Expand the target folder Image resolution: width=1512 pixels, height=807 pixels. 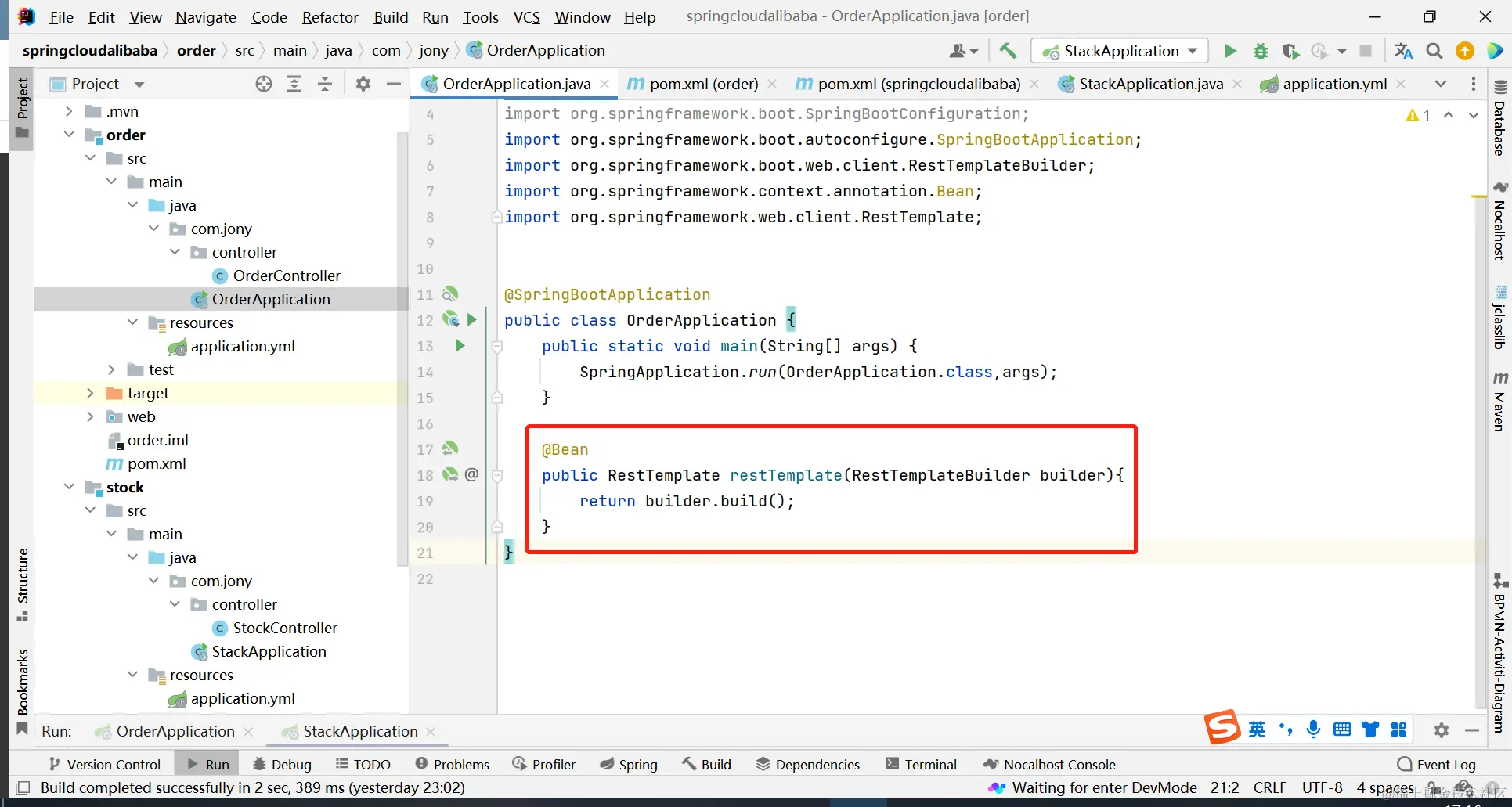[x=91, y=393]
